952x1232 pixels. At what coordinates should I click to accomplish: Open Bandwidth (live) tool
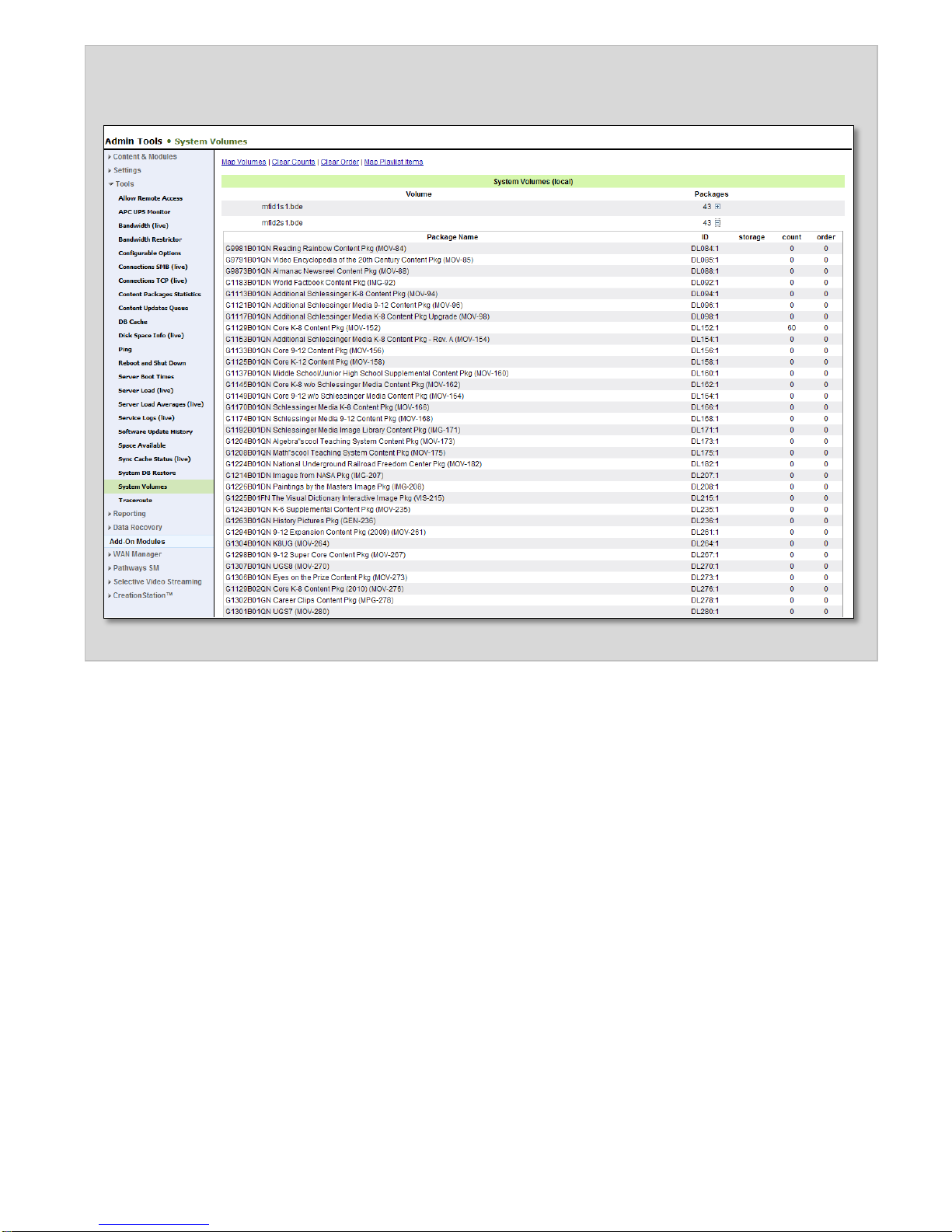click(x=143, y=226)
